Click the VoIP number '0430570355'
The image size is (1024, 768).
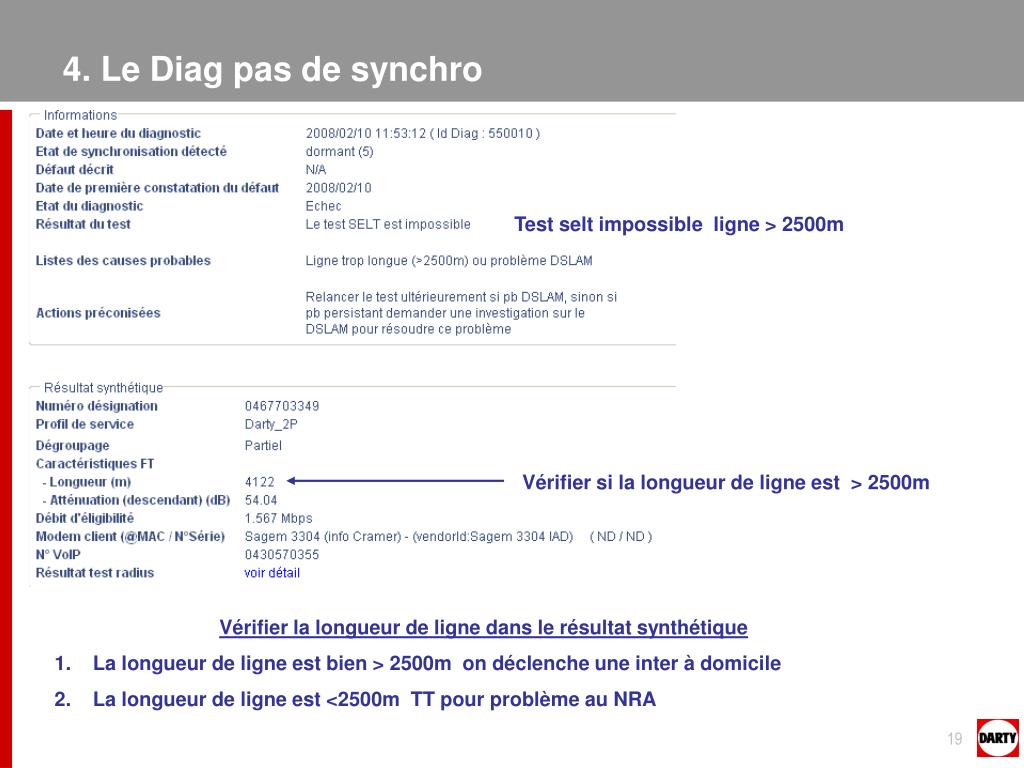click(x=282, y=555)
